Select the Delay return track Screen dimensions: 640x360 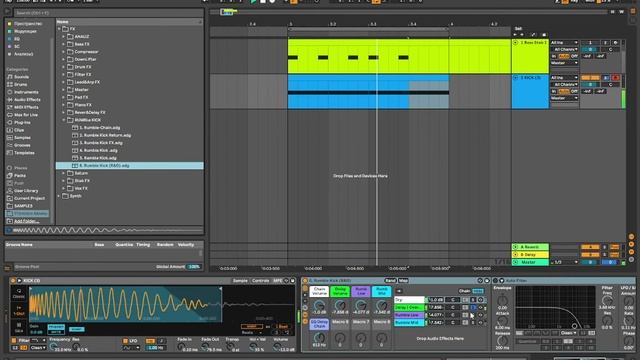click(530, 255)
